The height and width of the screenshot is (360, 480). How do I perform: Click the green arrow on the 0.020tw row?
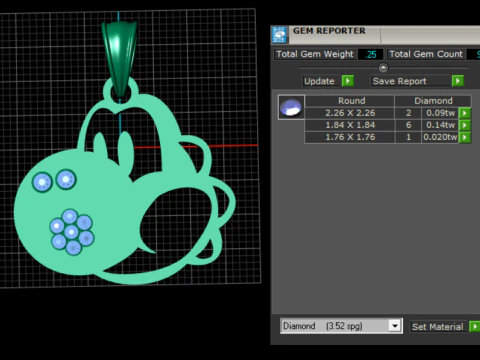tap(464, 137)
